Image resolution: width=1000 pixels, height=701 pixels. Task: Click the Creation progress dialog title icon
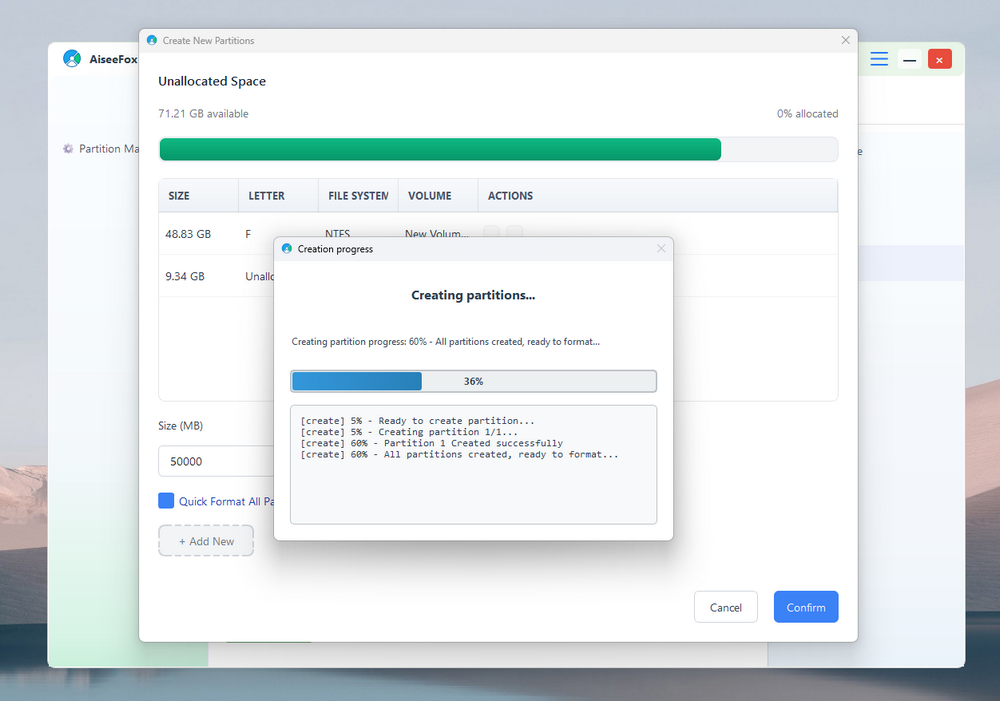tap(287, 249)
